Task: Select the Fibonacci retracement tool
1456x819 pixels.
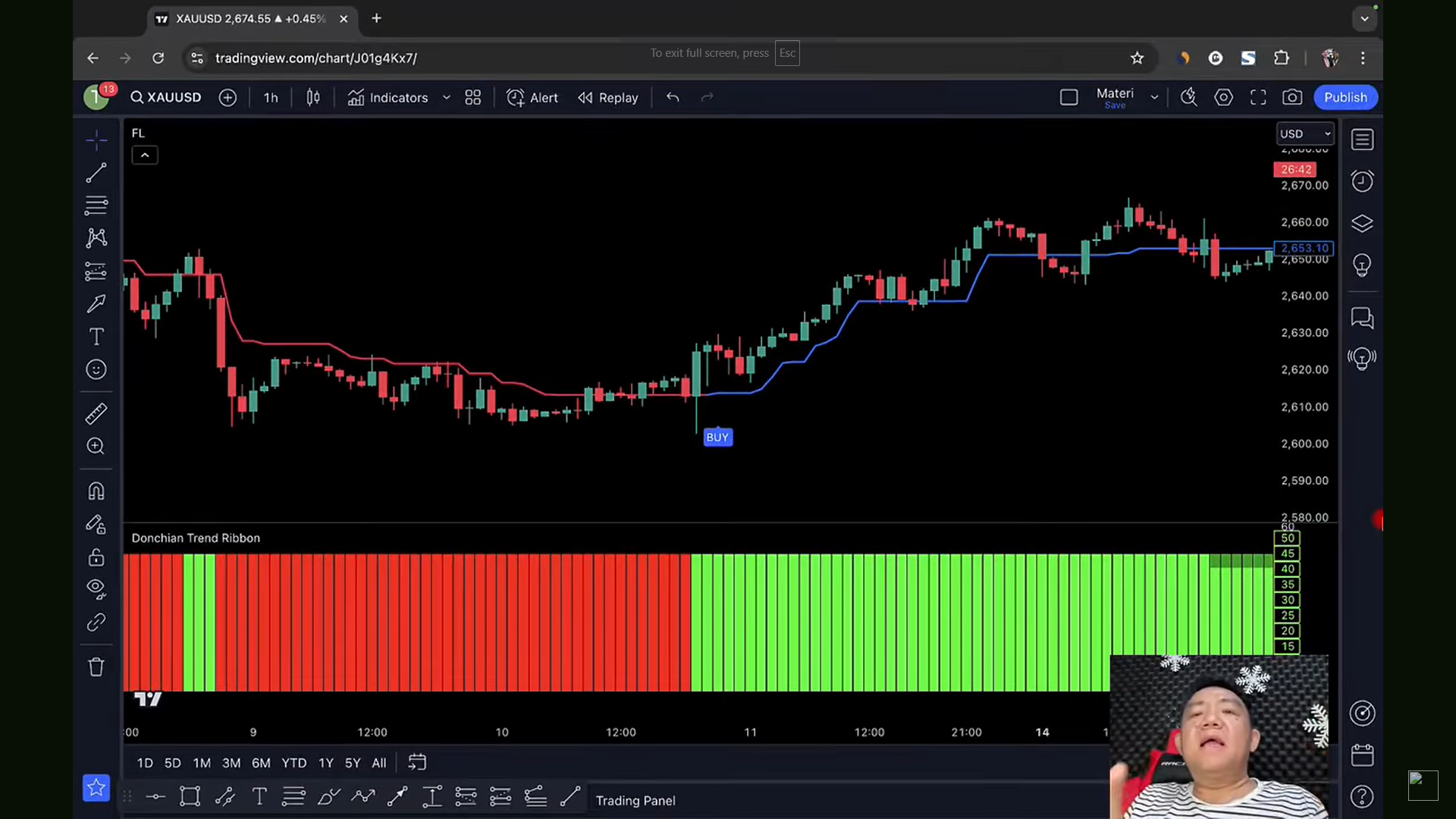Action: [96, 206]
